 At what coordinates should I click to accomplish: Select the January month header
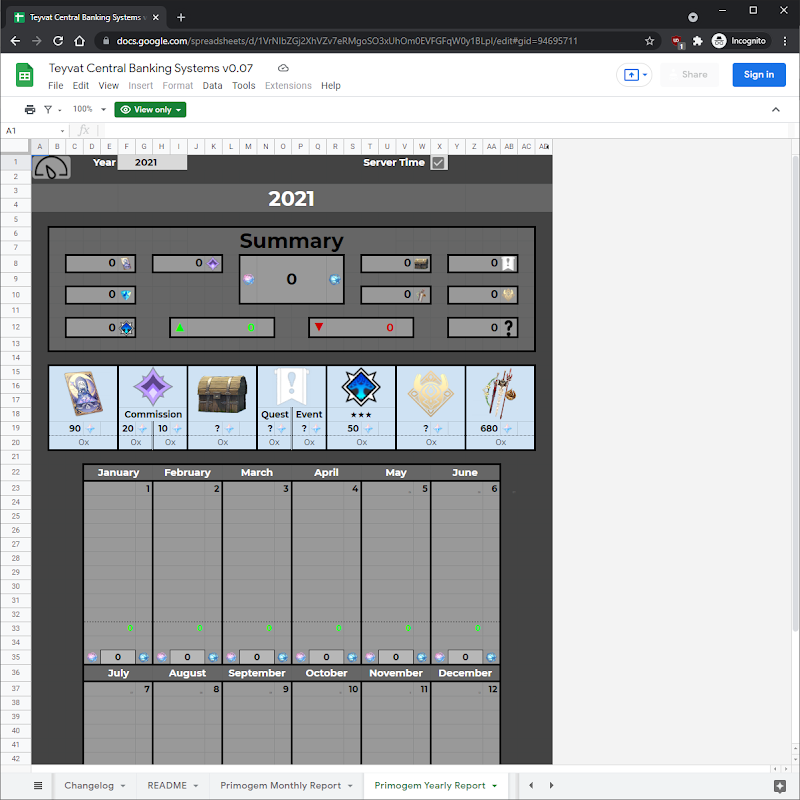[x=118, y=472]
